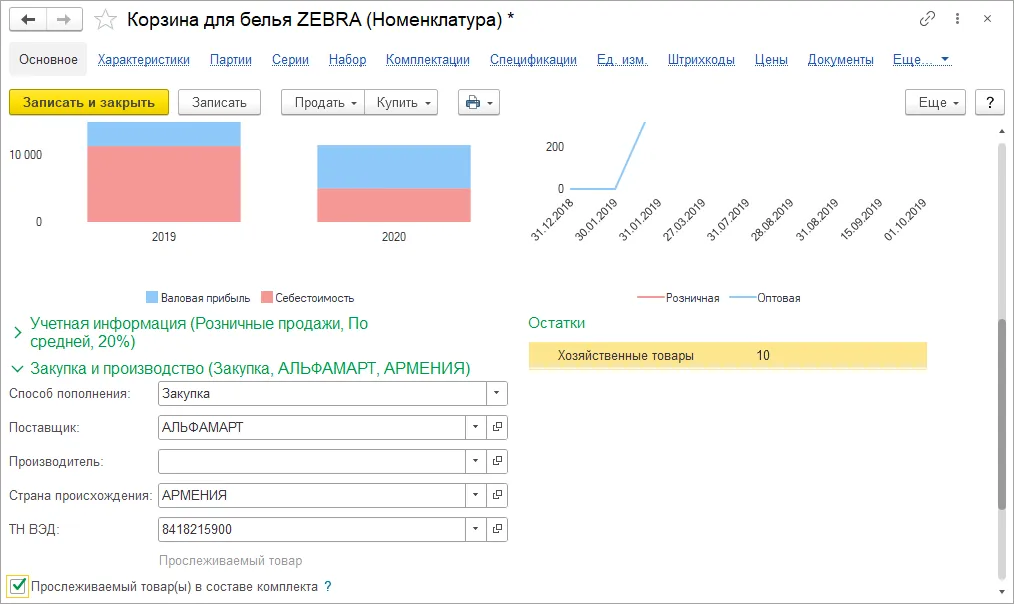The height and width of the screenshot is (604, 1014).
Task: Open the Способ пополнения dropdown
Action: (495, 393)
